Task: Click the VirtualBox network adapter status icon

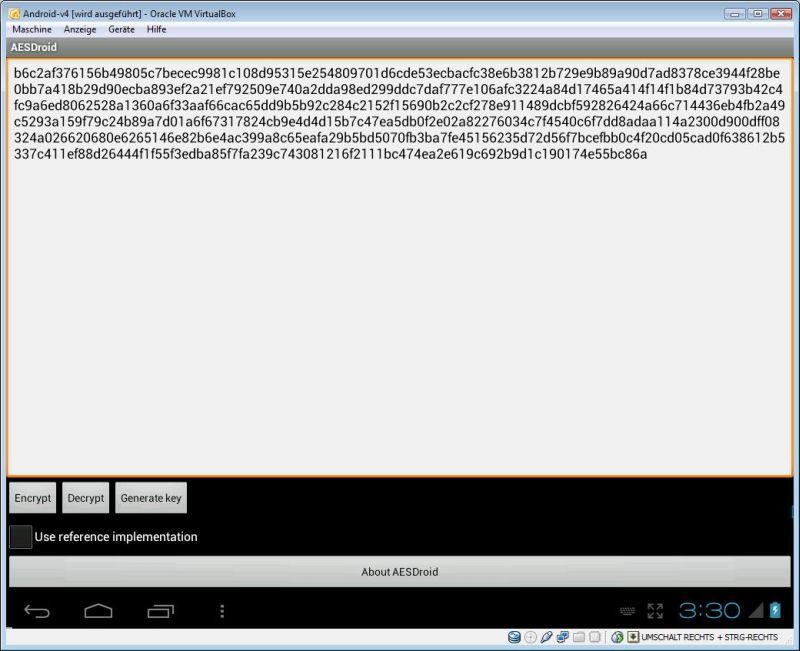Action: click(x=563, y=637)
